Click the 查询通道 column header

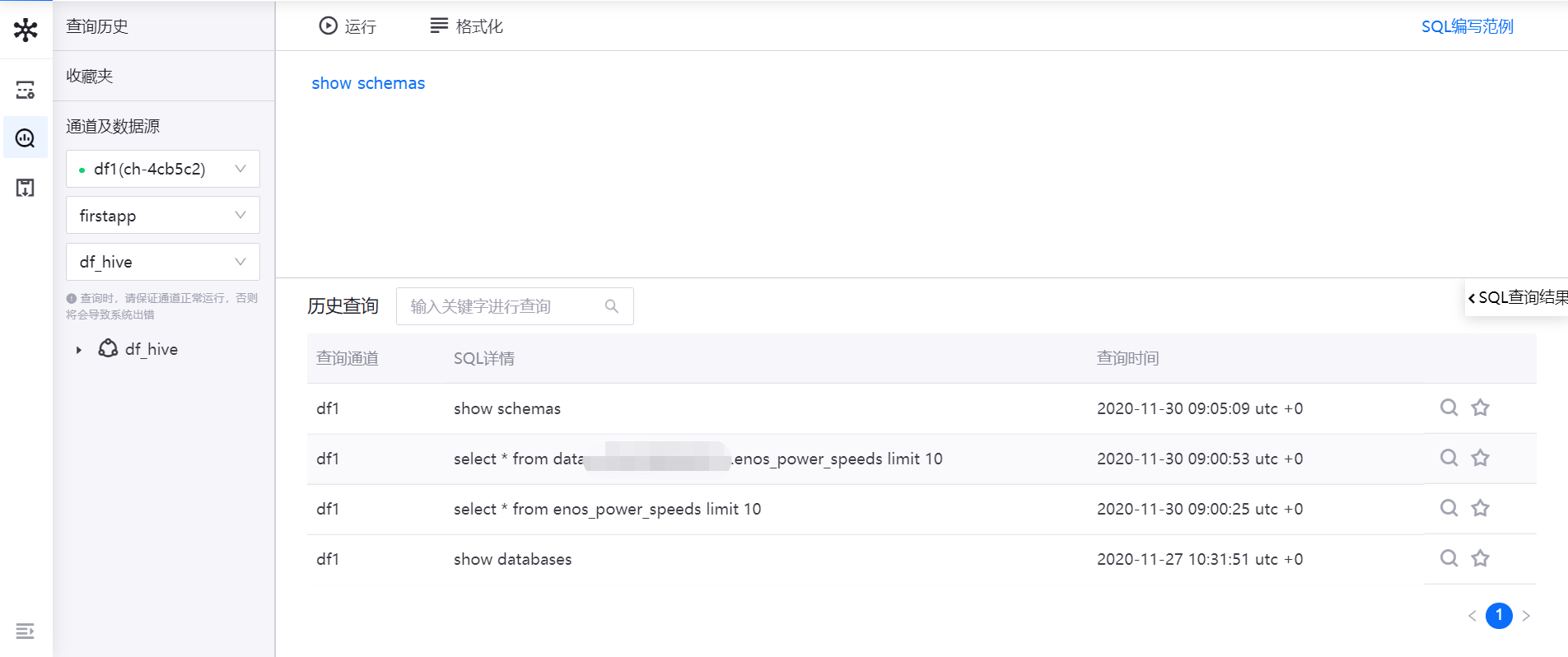pos(348,358)
